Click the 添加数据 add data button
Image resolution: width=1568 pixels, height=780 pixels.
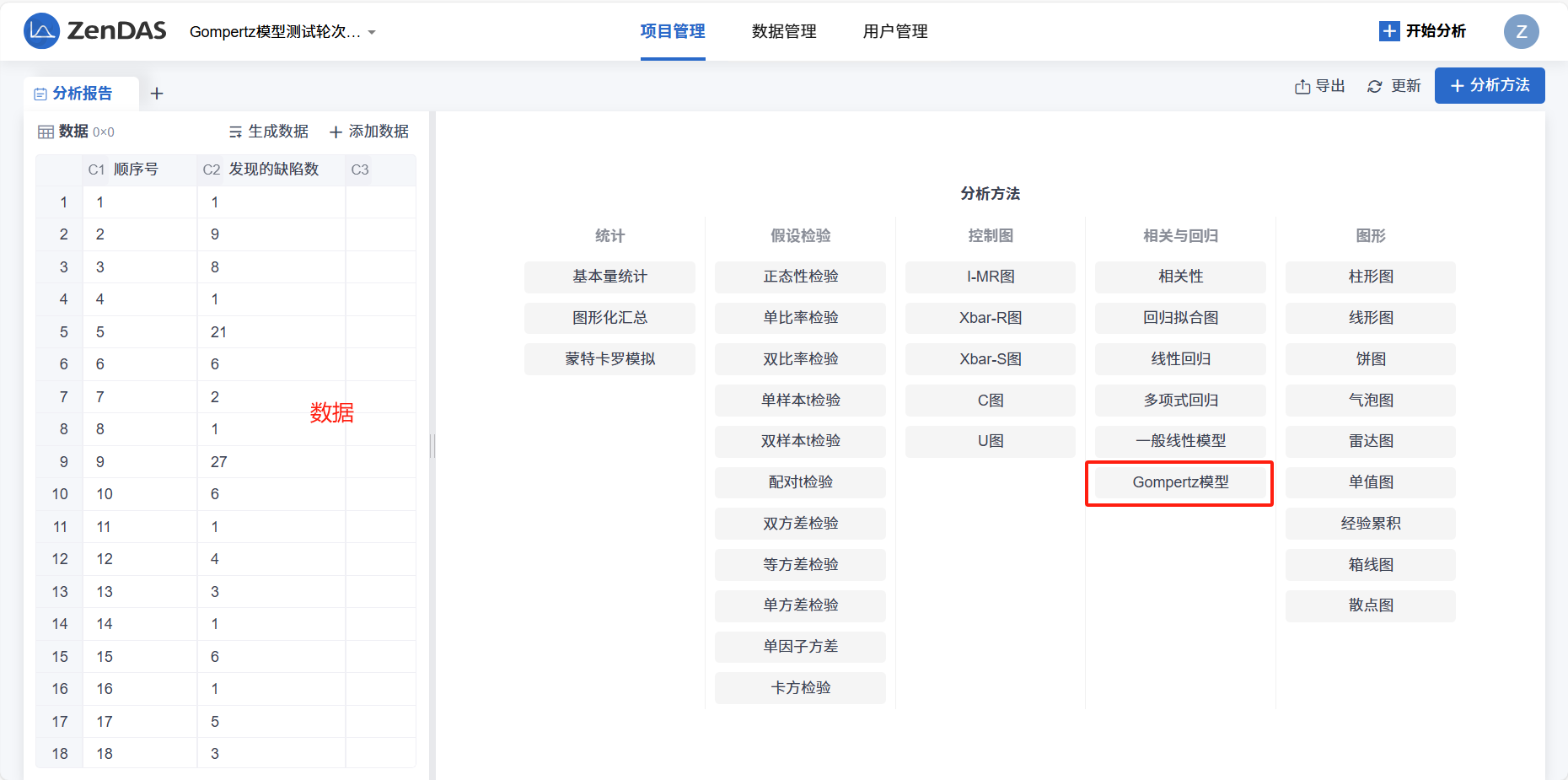click(369, 132)
